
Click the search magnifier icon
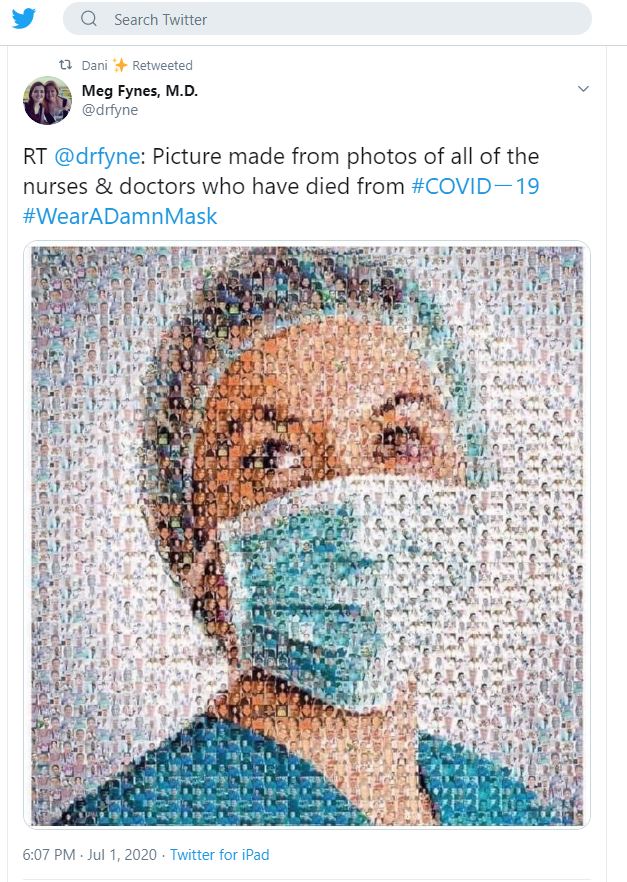pos(89,19)
